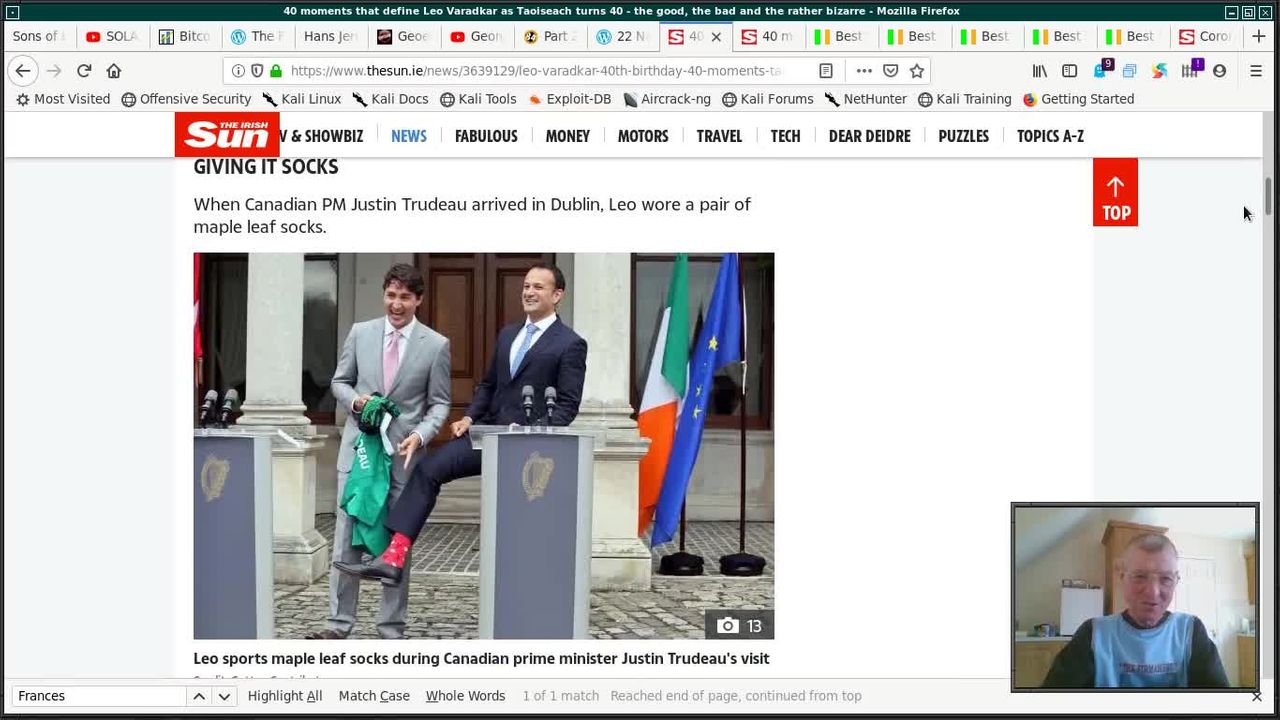1280x720 pixels.
Task: Find next match down arrow
Action: tap(224, 696)
